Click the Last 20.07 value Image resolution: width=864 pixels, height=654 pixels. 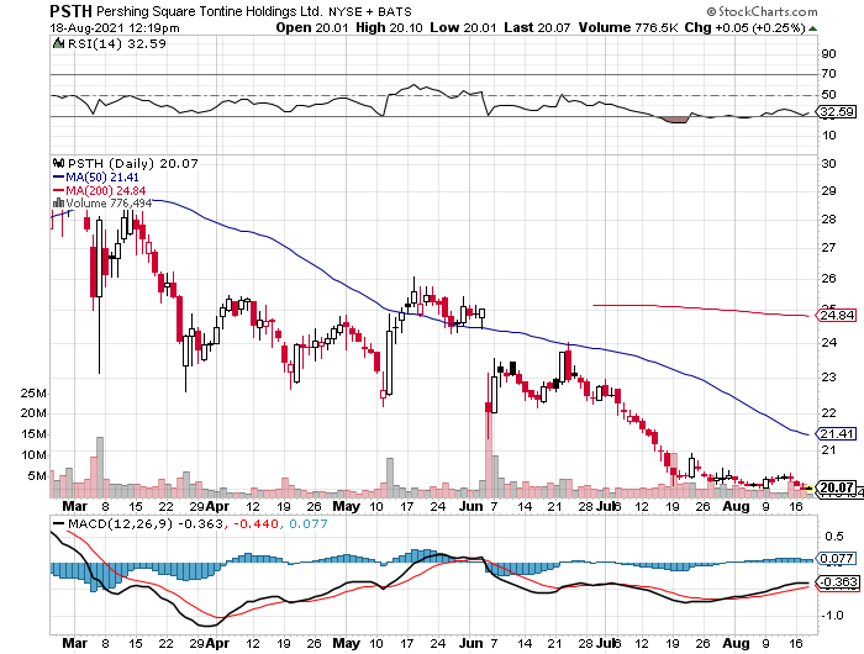537,28
